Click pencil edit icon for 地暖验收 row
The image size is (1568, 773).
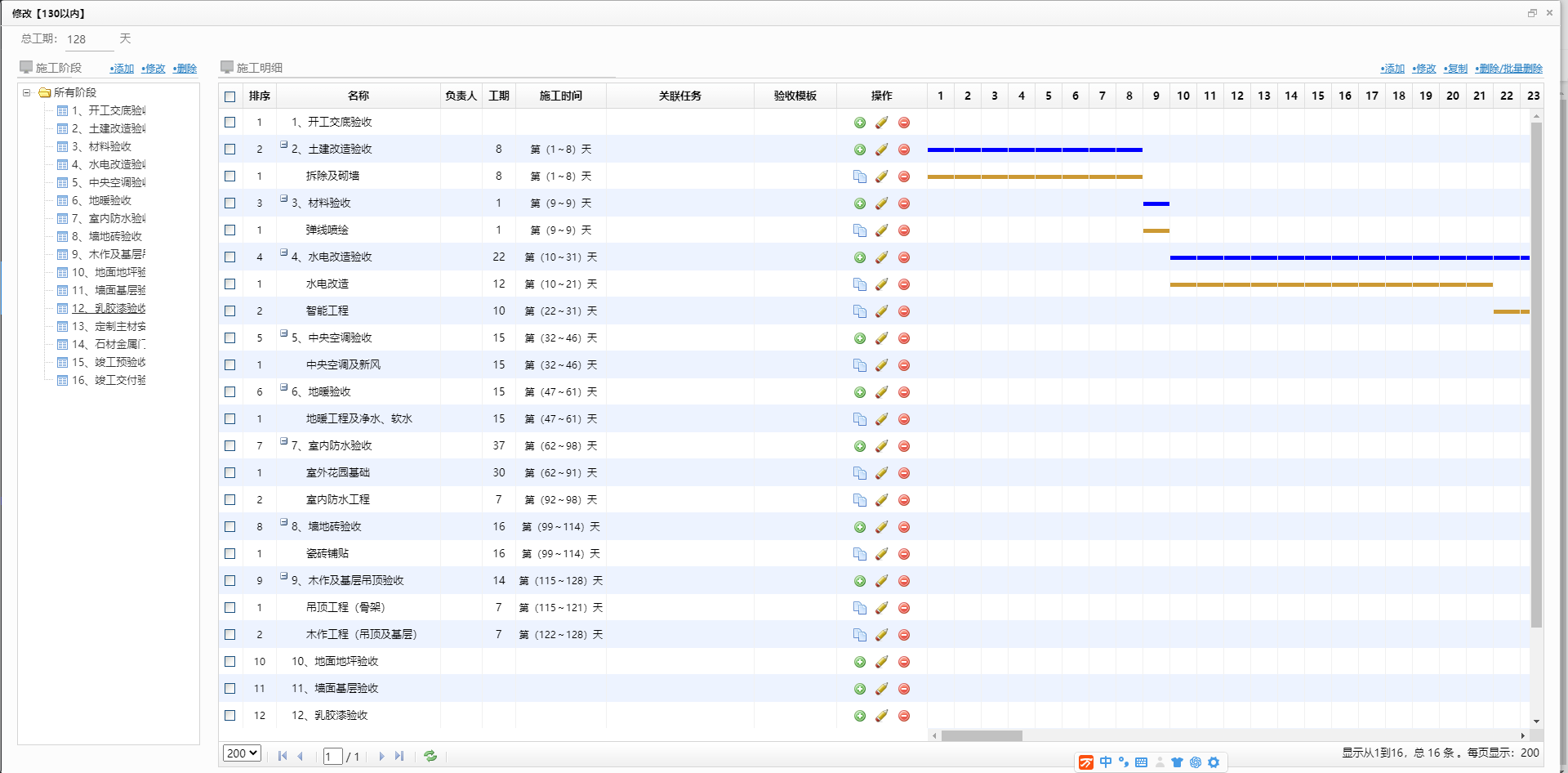[881, 392]
